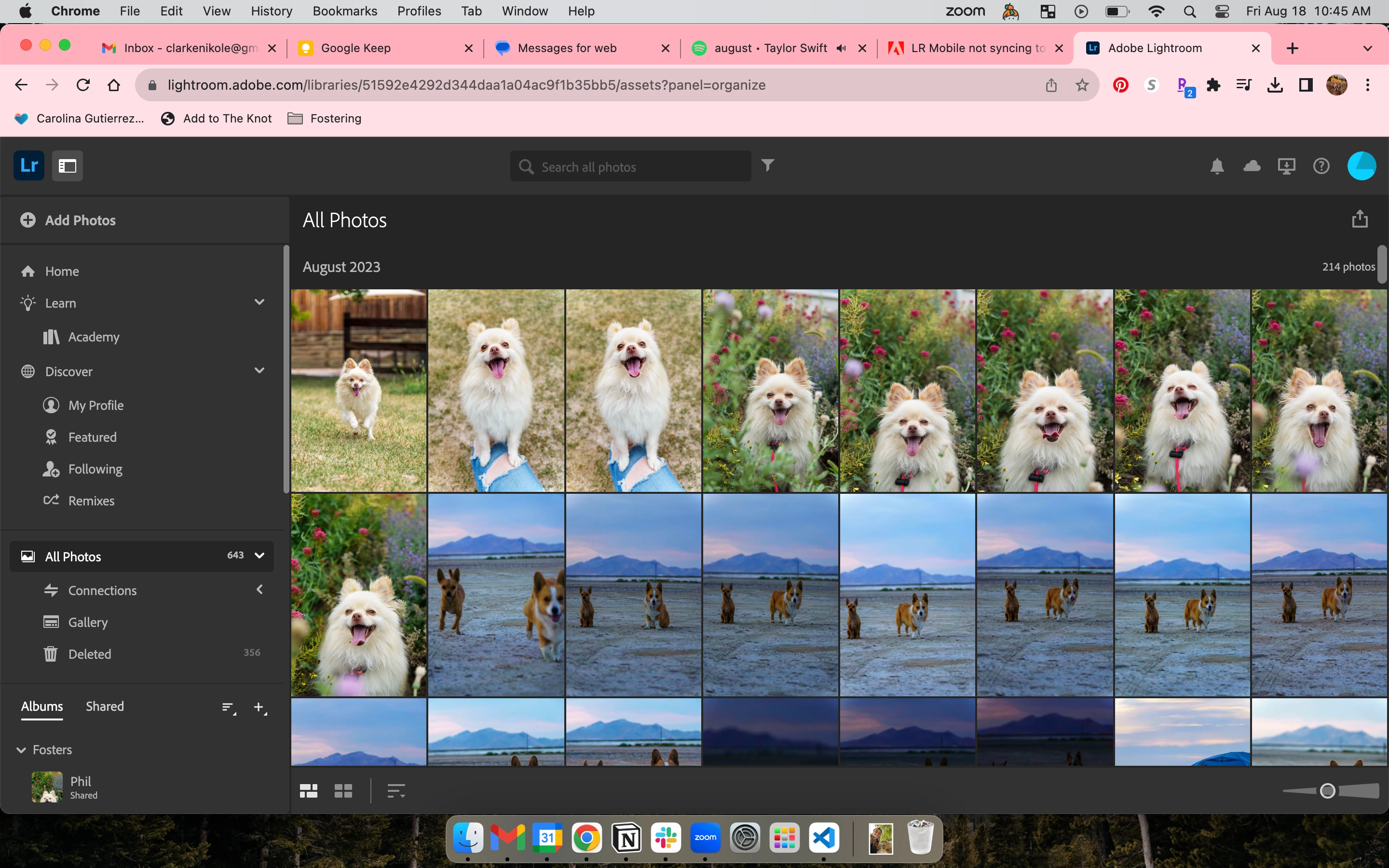Switch to photo grid view

click(x=308, y=791)
